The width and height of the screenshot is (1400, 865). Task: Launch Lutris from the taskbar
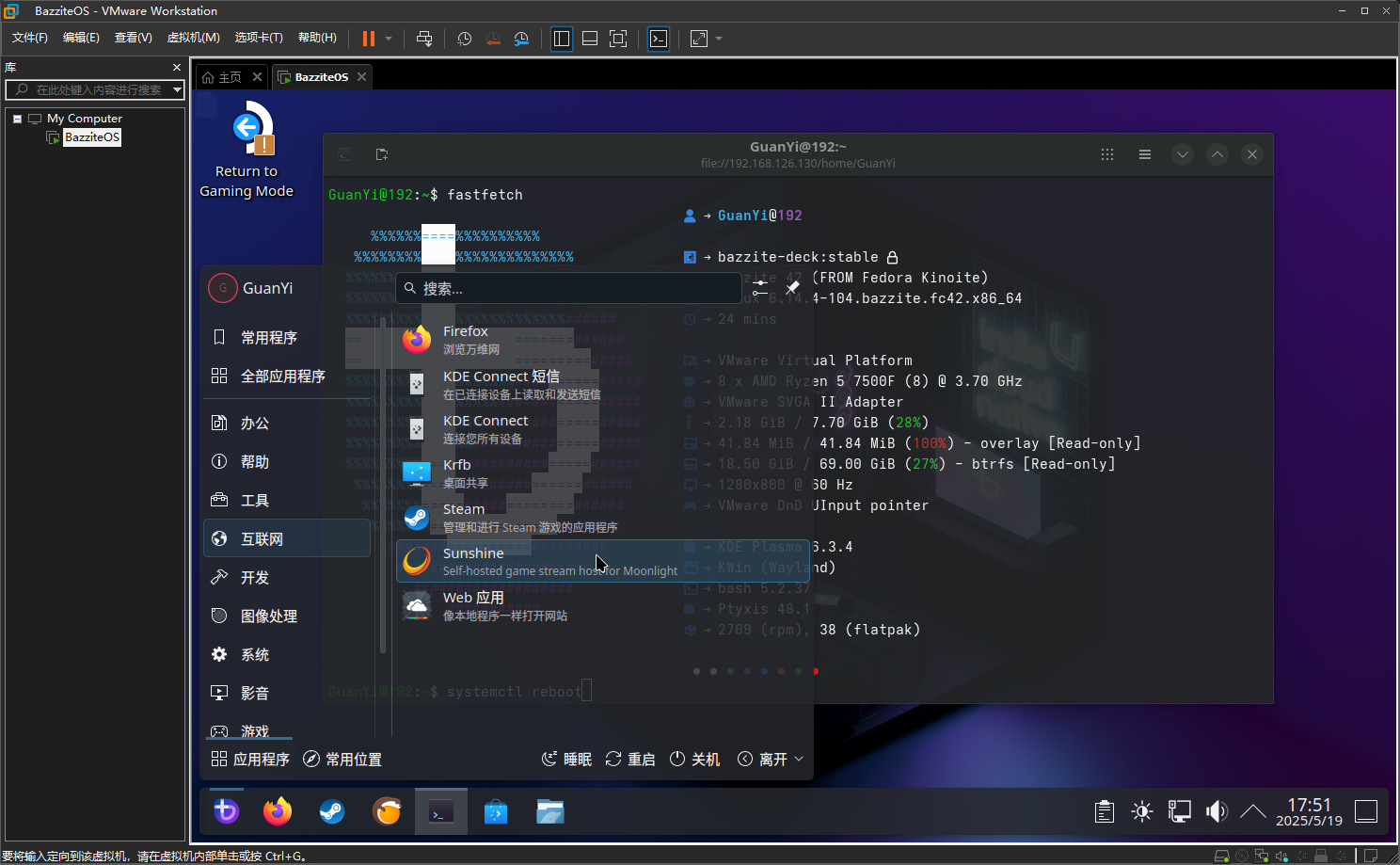[387, 811]
